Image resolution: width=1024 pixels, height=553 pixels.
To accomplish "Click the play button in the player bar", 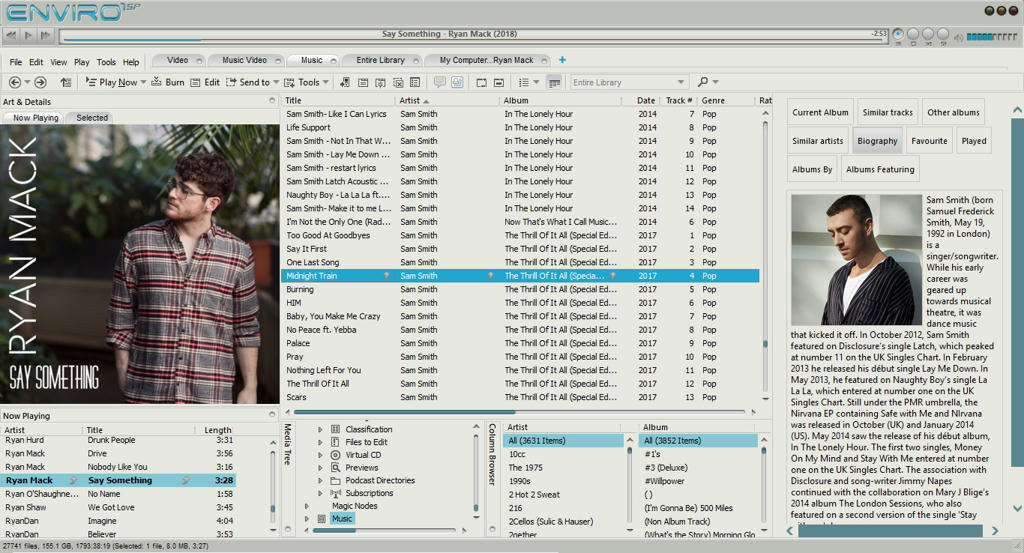I will 28,35.
